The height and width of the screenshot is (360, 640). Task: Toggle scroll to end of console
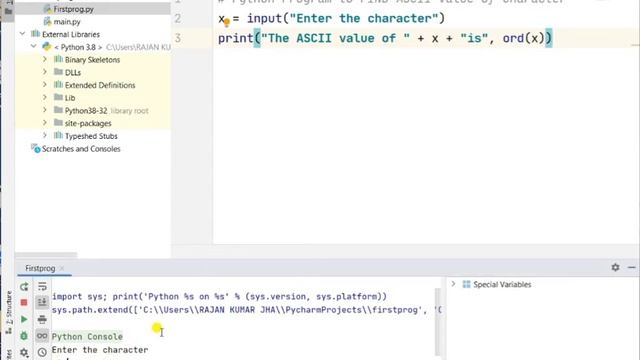42,302
